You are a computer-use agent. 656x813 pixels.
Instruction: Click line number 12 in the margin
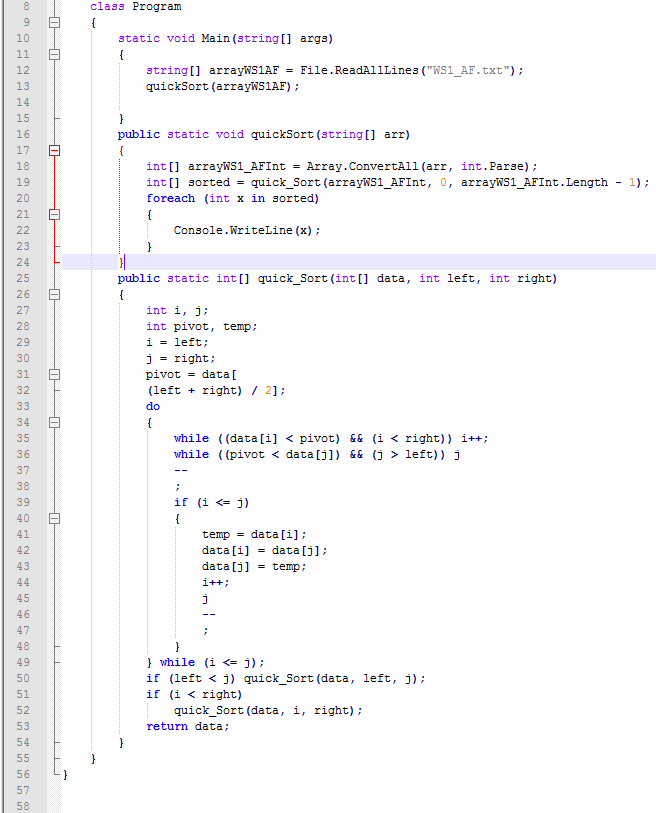[x=23, y=70]
